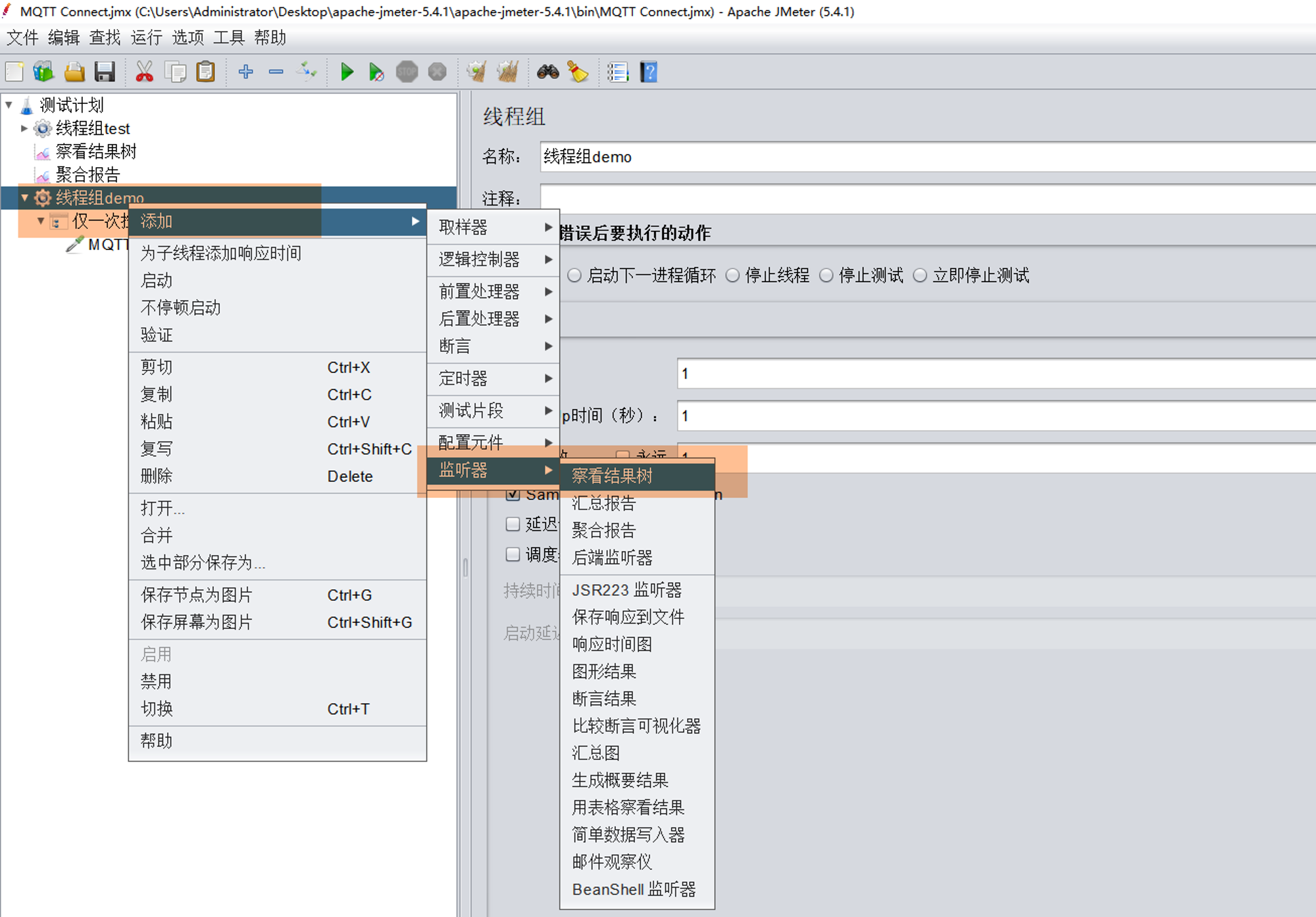This screenshot has height=917, width=1316.
Task: Click the Clear All double broom icon
Action: (x=507, y=72)
